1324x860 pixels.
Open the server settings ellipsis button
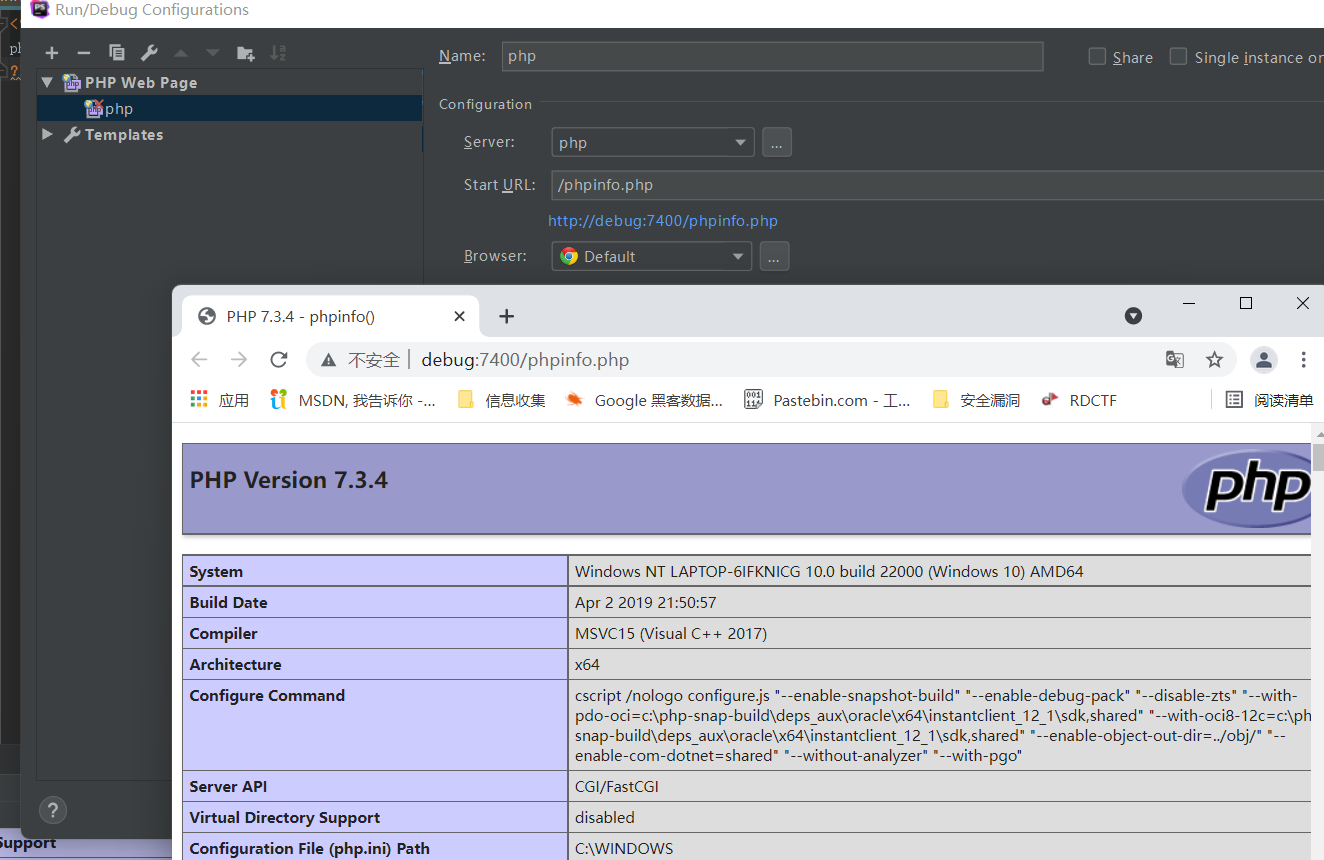(x=777, y=143)
